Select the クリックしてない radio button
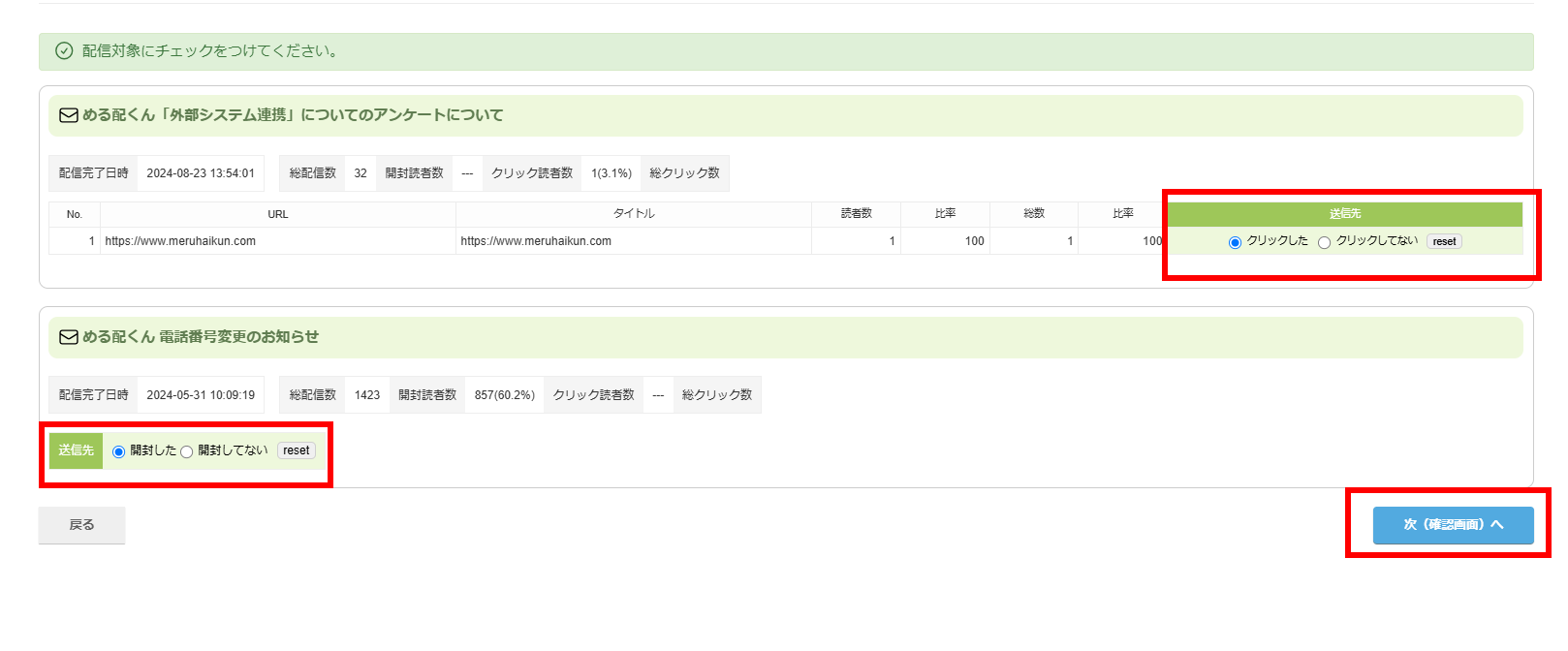The width and height of the screenshot is (1568, 651). 1324,242
